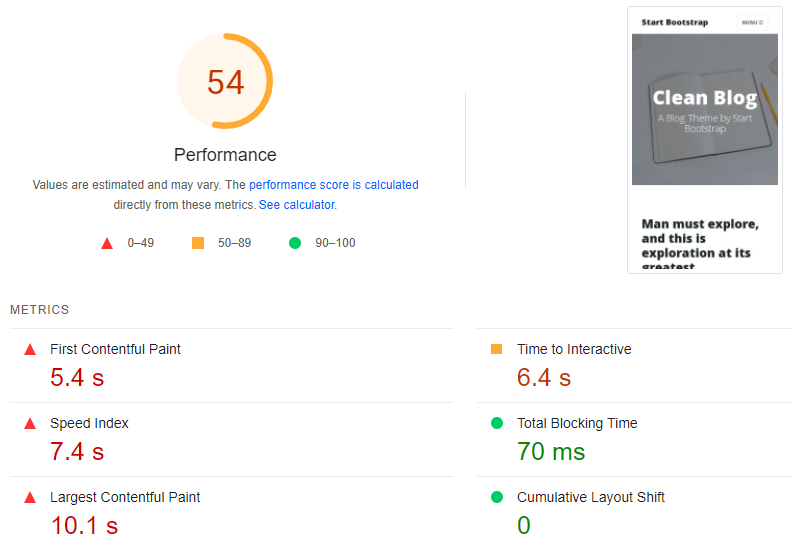
Task: Click the 6.4 s value
Action: pyautogui.click(x=544, y=377)
